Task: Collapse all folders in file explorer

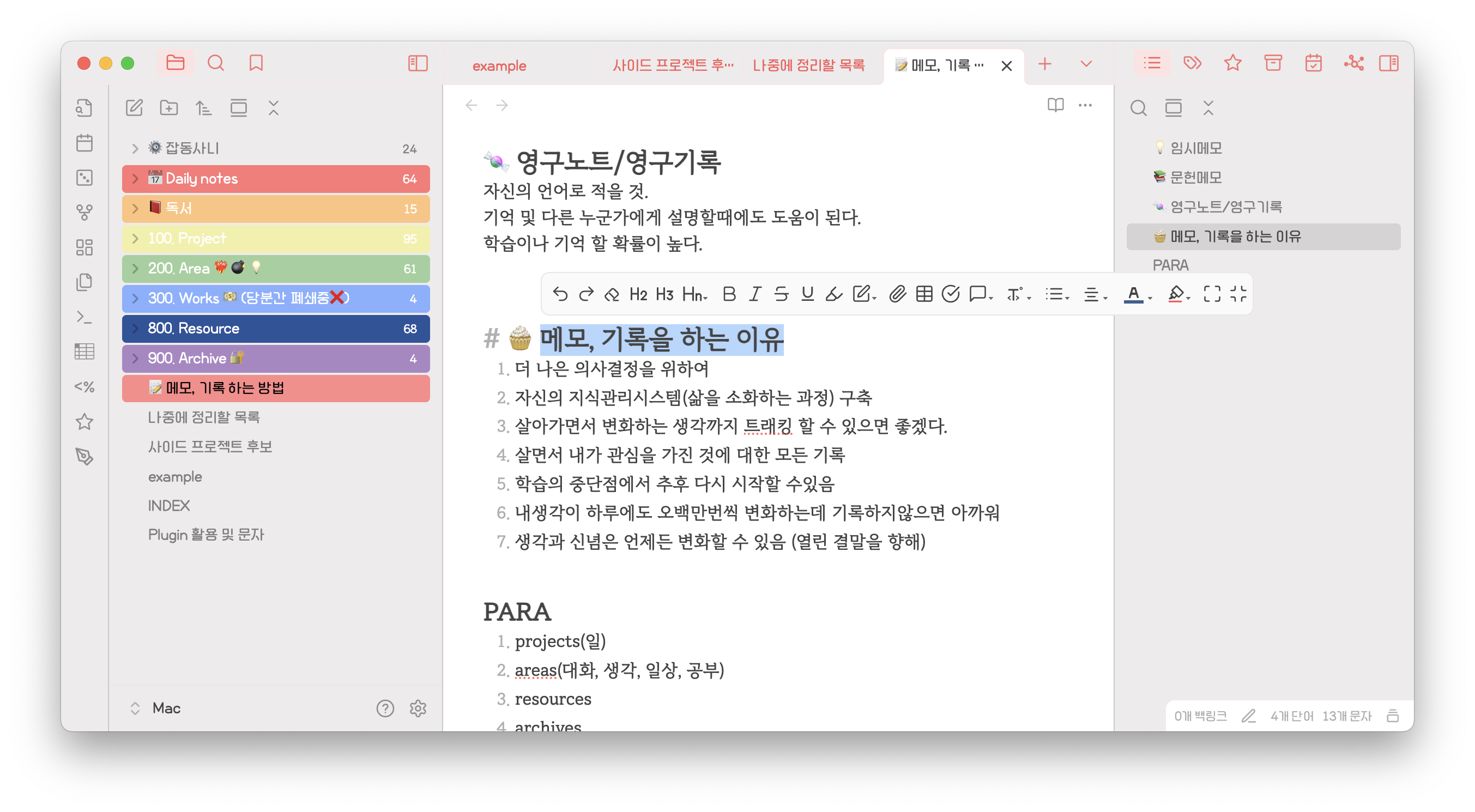Action: (273, 108)
